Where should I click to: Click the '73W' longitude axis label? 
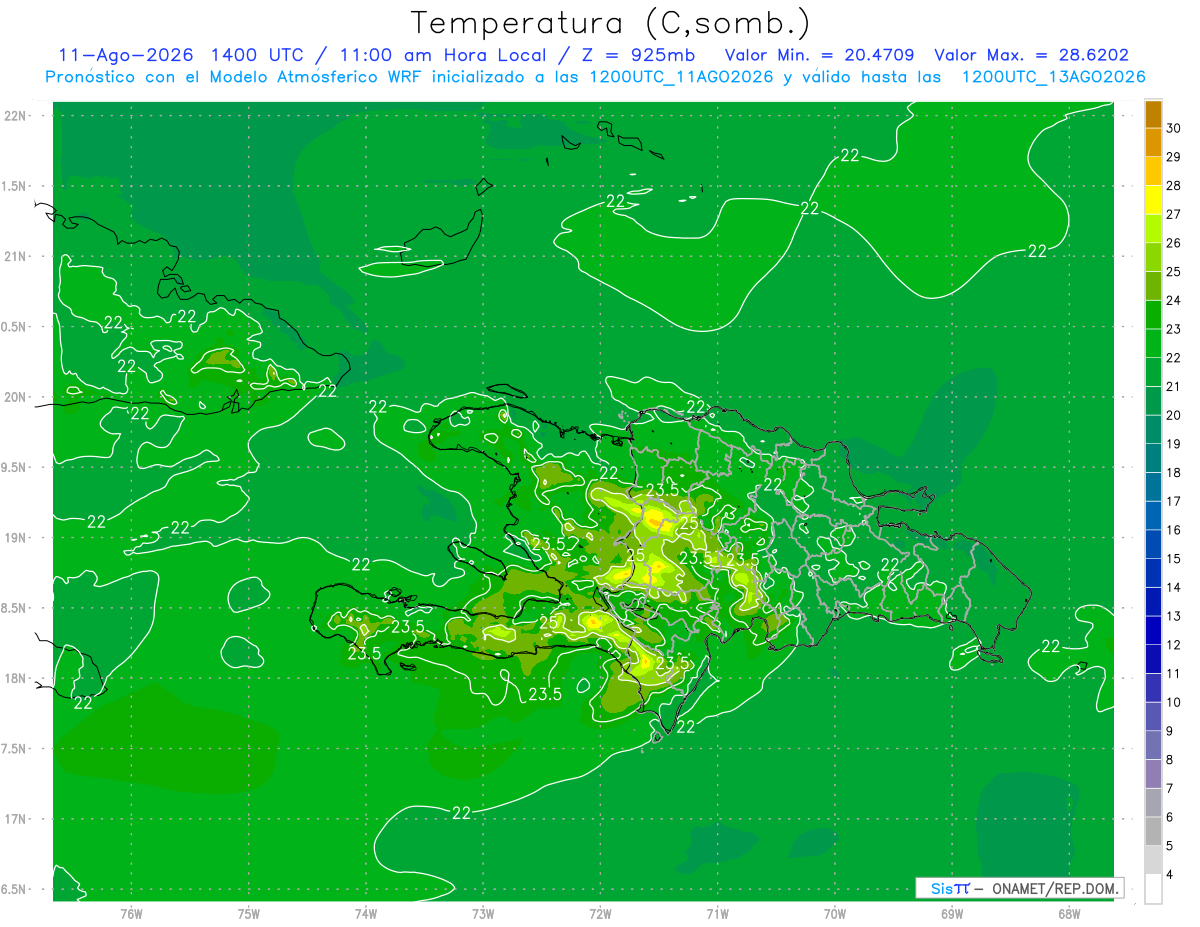[x=483, y=913]
